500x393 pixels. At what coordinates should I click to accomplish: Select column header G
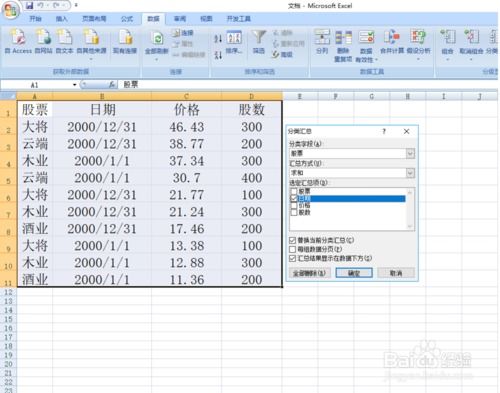click(371, 96)
